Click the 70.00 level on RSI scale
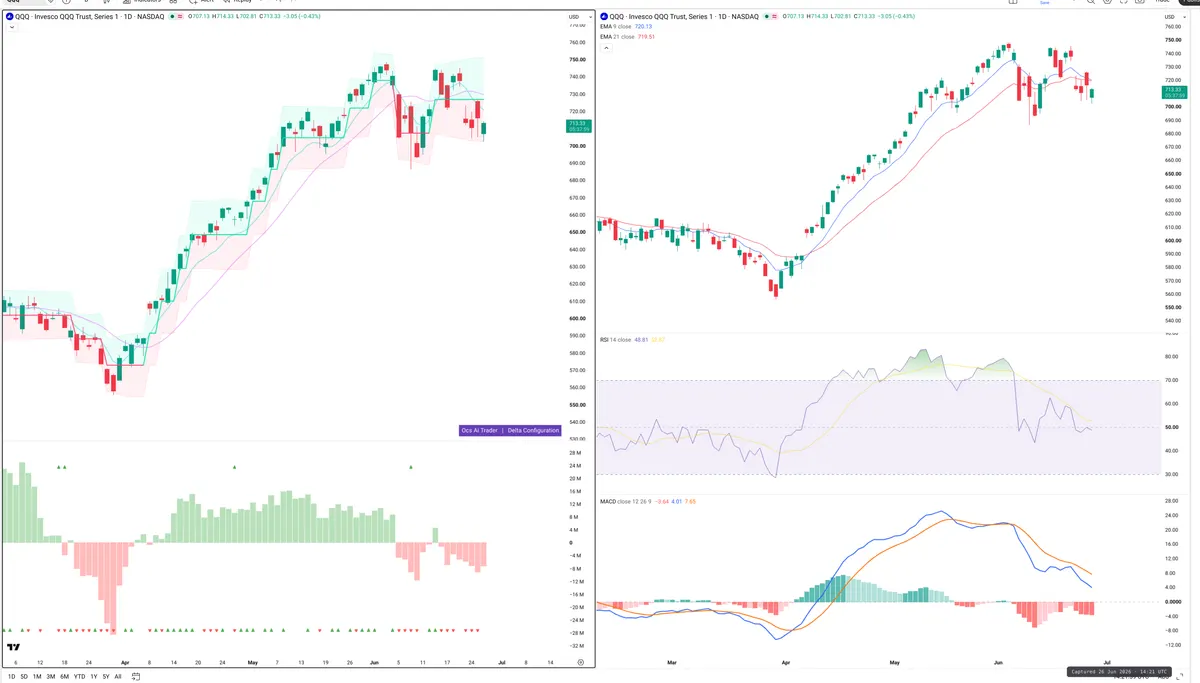The height and width of the screenshot is (683, 1200). tap(1171, 381)
